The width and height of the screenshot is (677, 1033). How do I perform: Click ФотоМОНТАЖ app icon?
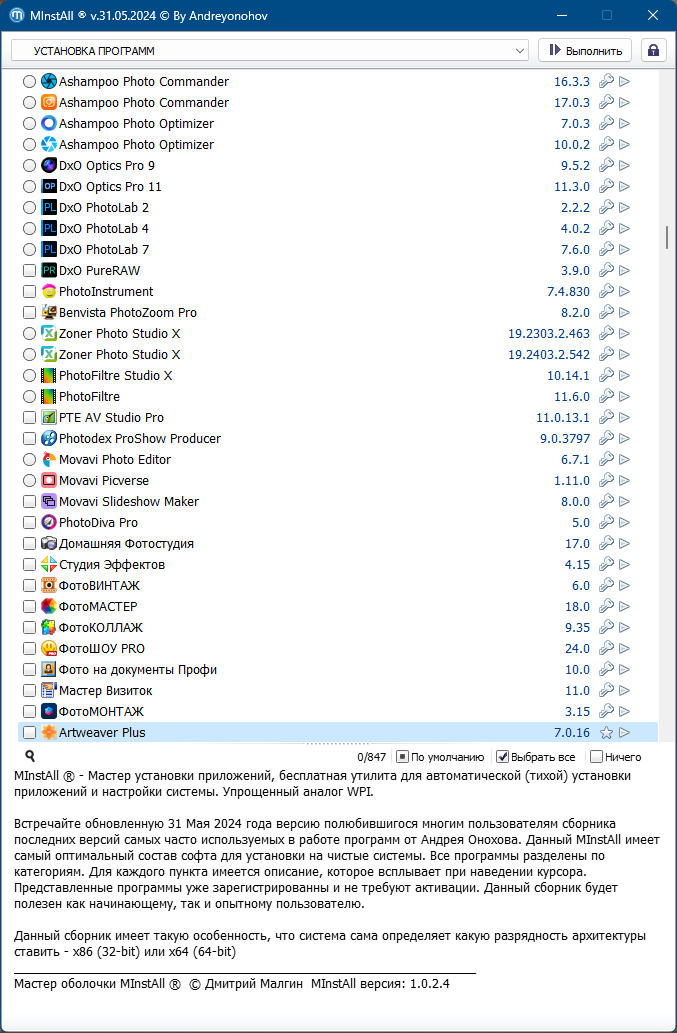(49, 712)
